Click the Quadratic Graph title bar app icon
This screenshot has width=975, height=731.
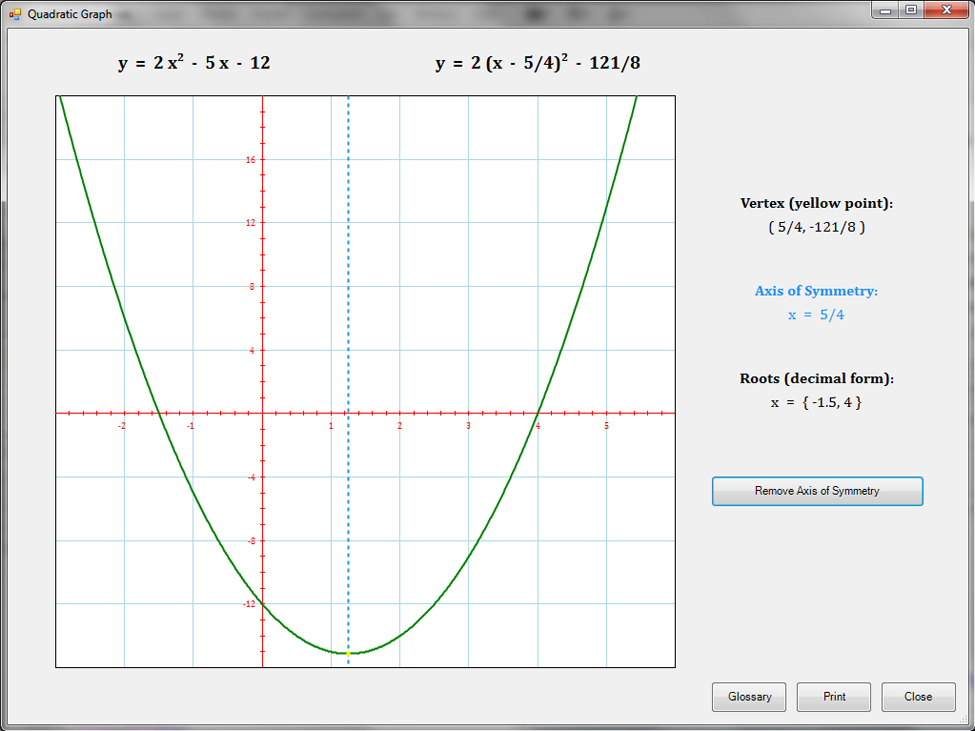pos(14,14)
